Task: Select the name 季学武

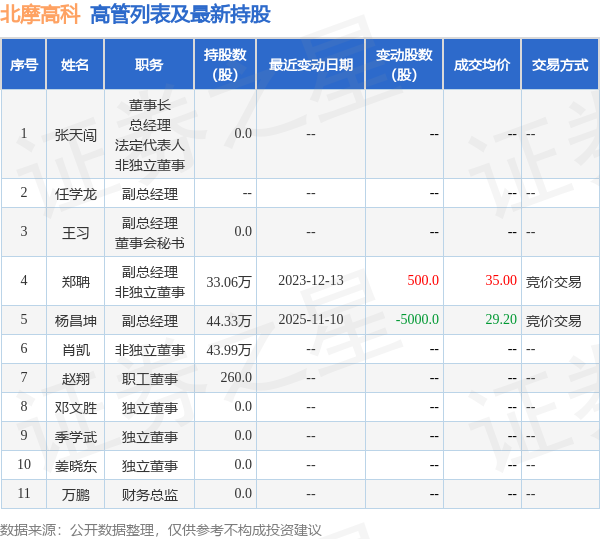Action: click(x=75, y=437)
